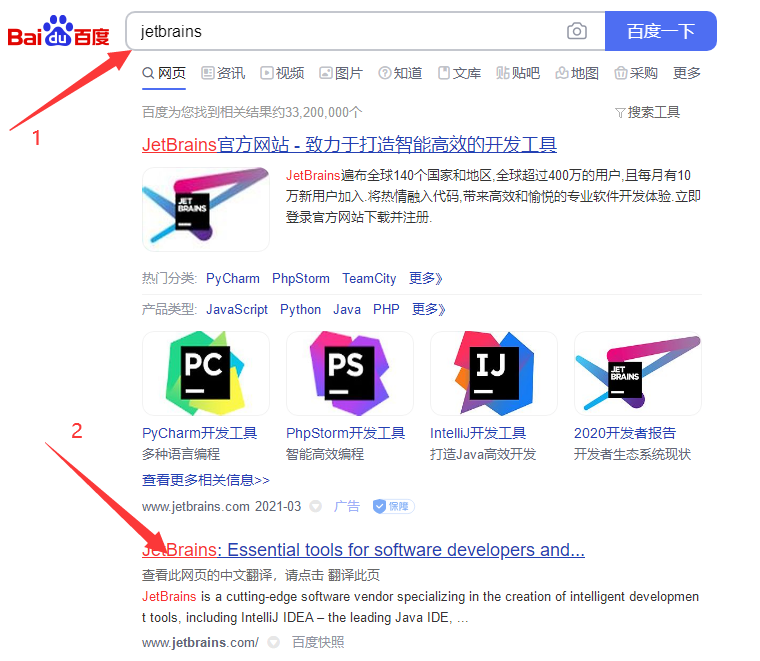
Task: Click 查看更多相关信息>> link
Action: pos(206,480)
